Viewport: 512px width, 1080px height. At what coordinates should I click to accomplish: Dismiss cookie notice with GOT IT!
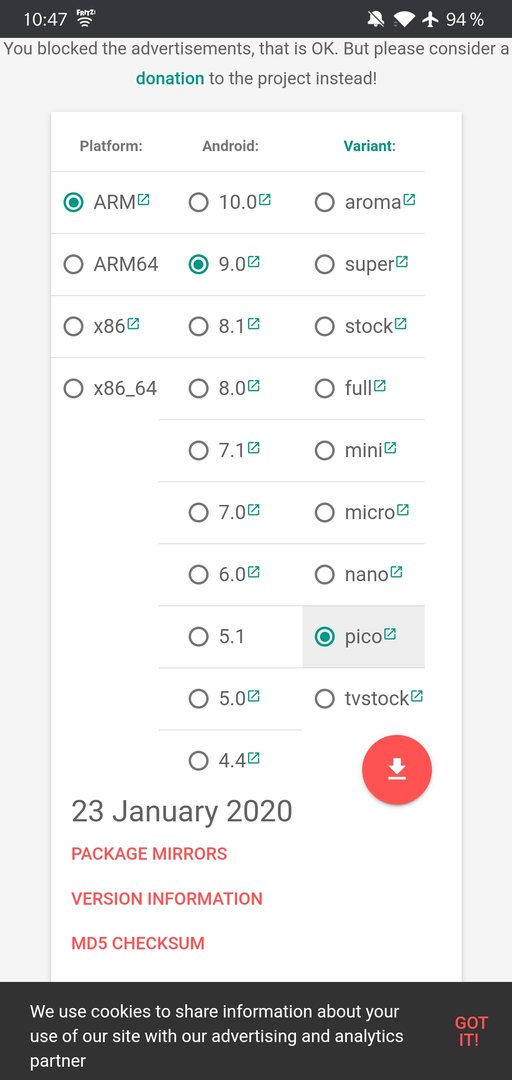(471, 1031)
